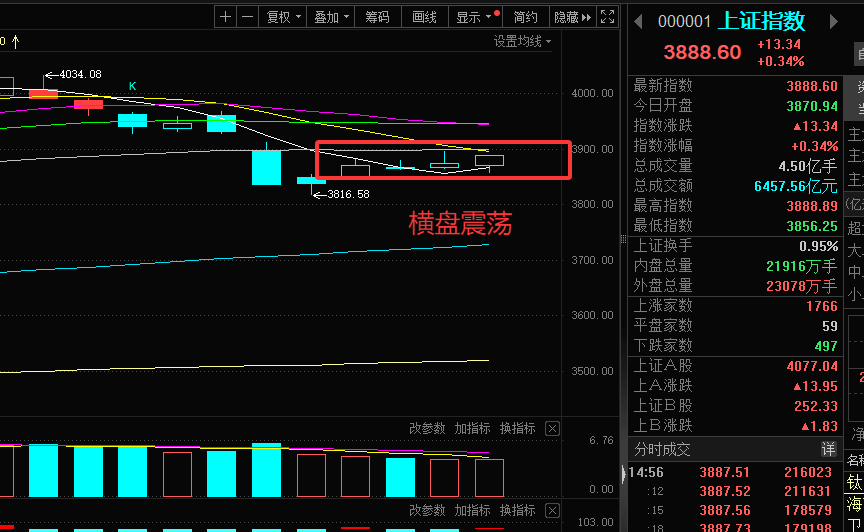This screenshot has height=532, width=864.
Task: Click 外盘总量 value 23078万手
Action: (802, 286)
